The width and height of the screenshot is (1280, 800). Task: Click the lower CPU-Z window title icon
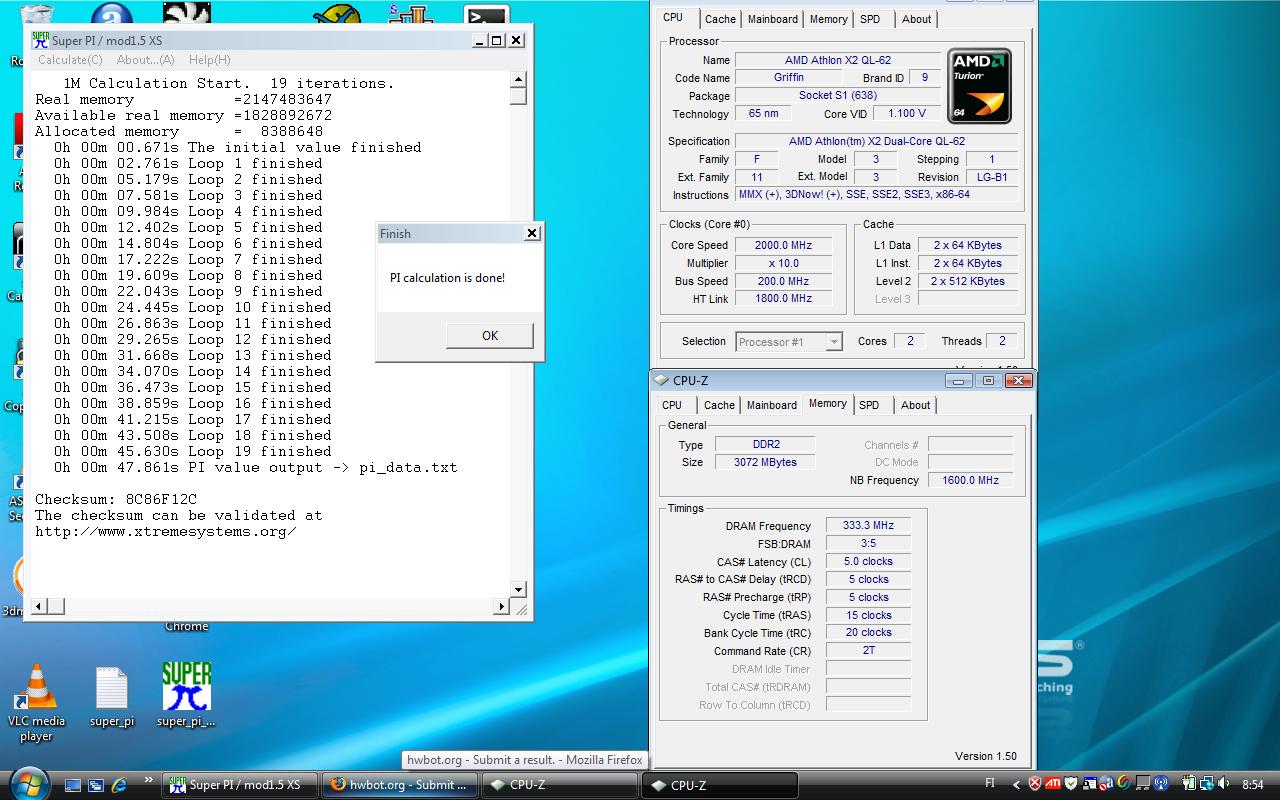tap(661, 380)
